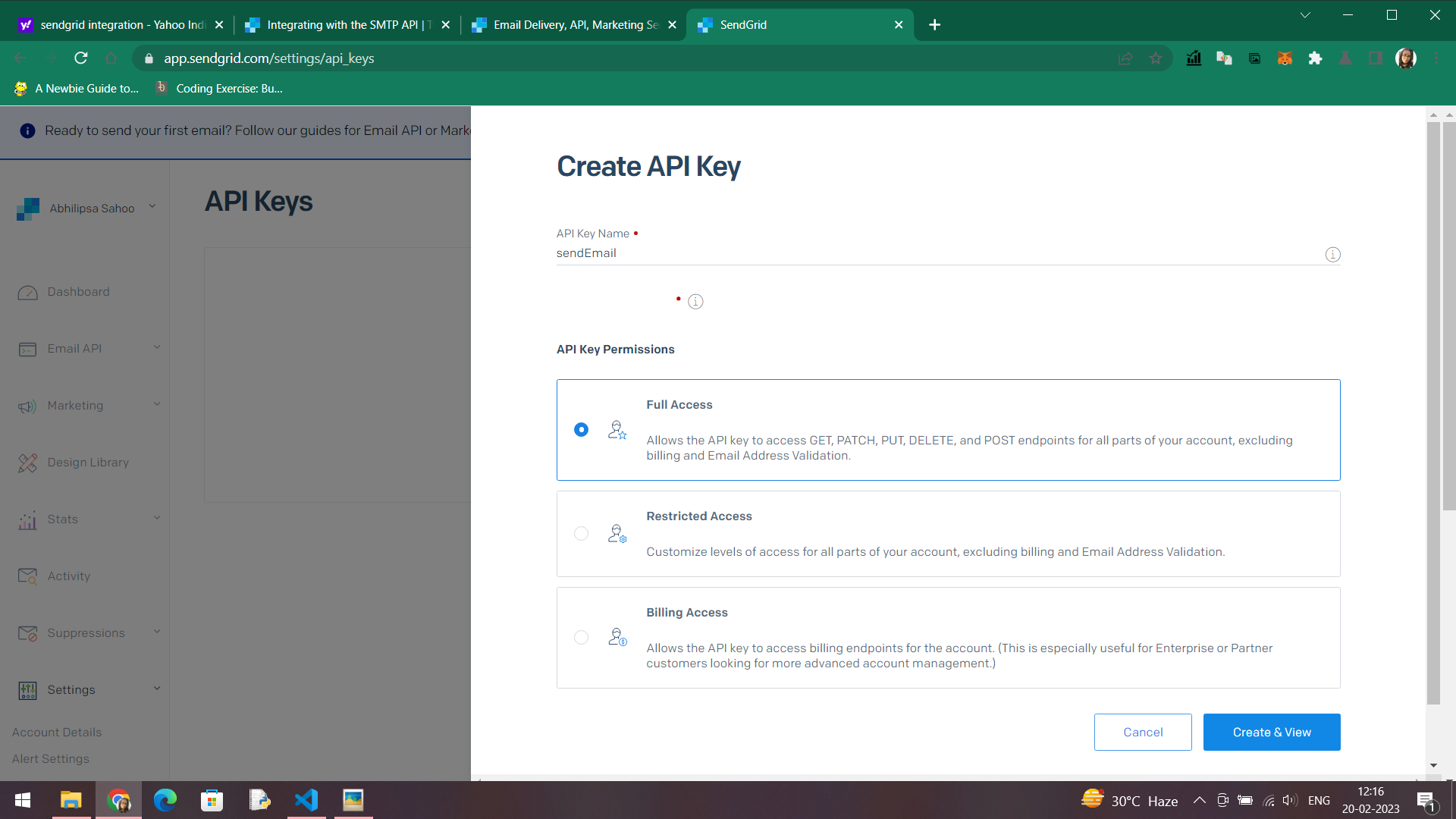
Task: Click the Billing Access user icon
Action: pos(617,638)
